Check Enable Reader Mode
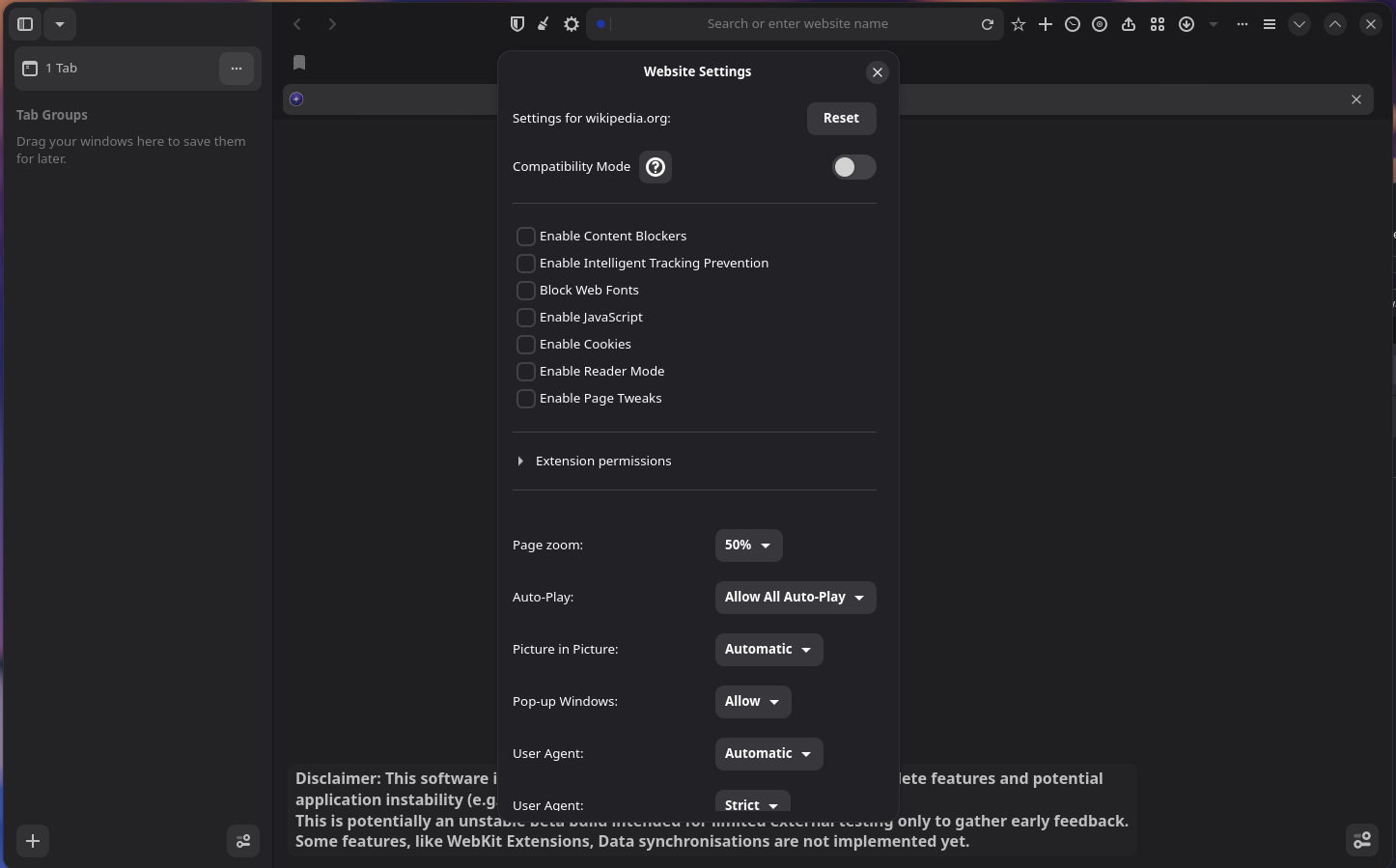The height and width of the screenshot is (868, 1396). tap(526, 372)
